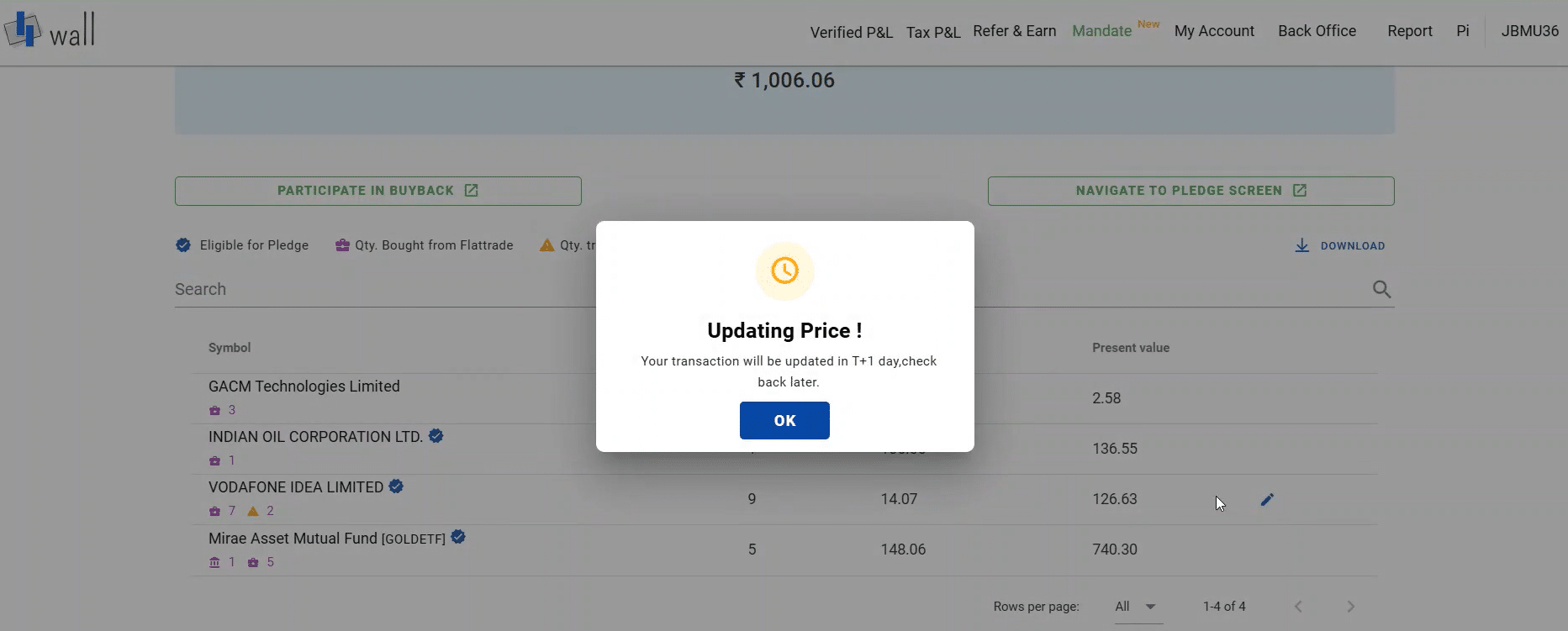Click the download arrow icon
Image resolution: width=1568 pixels, height=631 pixels.
1301,245
